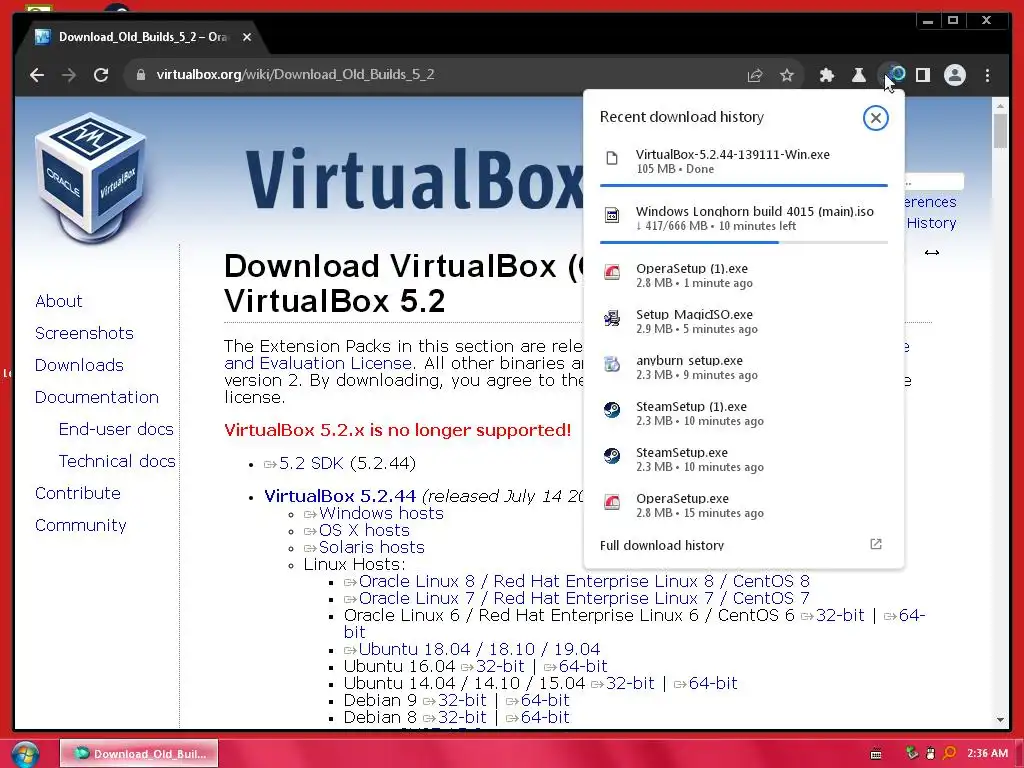Open the Chrome Labs flask icon
This screenshot has width=1024, height=768.
(x=859, y=75)
